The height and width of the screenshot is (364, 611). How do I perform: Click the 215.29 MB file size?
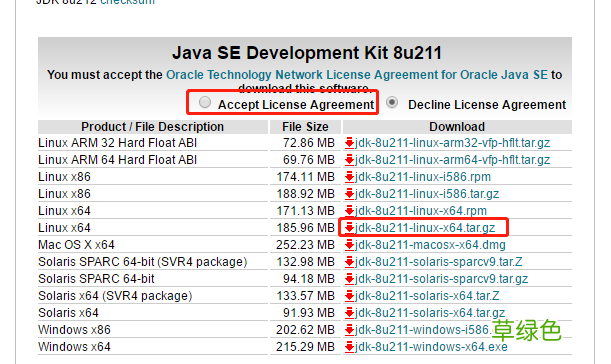[306, 347]
